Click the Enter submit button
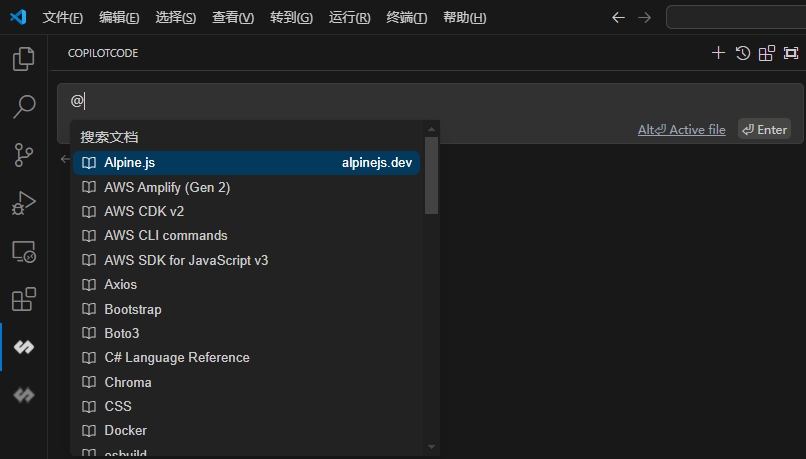This screenshot has width=806, height=459. pyautogui.click(x=764, y=129)
